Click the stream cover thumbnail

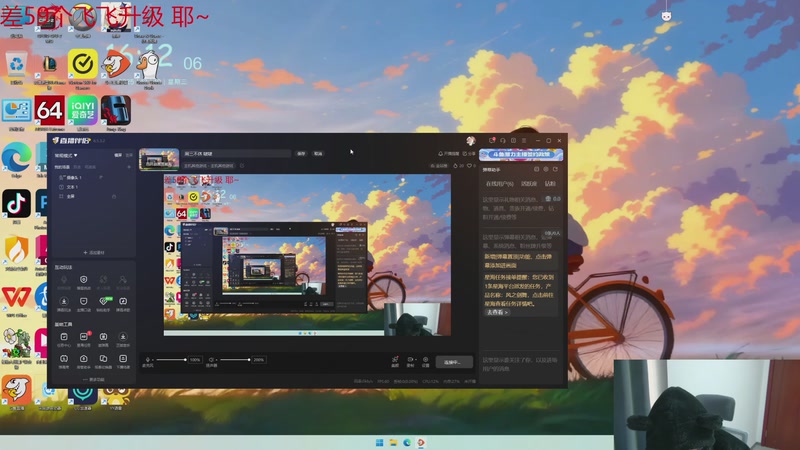pos(159,159)
